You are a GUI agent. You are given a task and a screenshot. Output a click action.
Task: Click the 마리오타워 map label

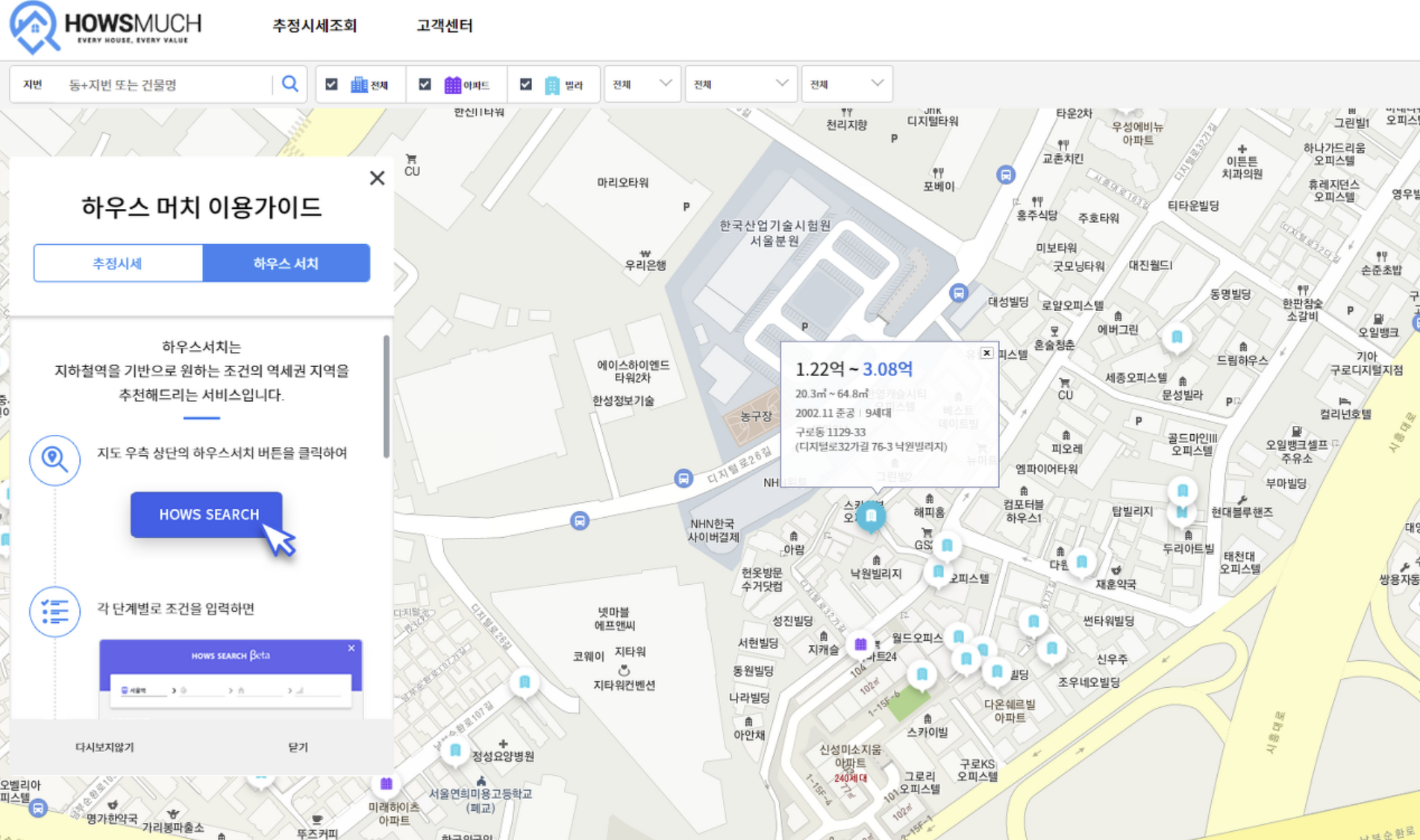pyautogui.click(x=622, y=182)
